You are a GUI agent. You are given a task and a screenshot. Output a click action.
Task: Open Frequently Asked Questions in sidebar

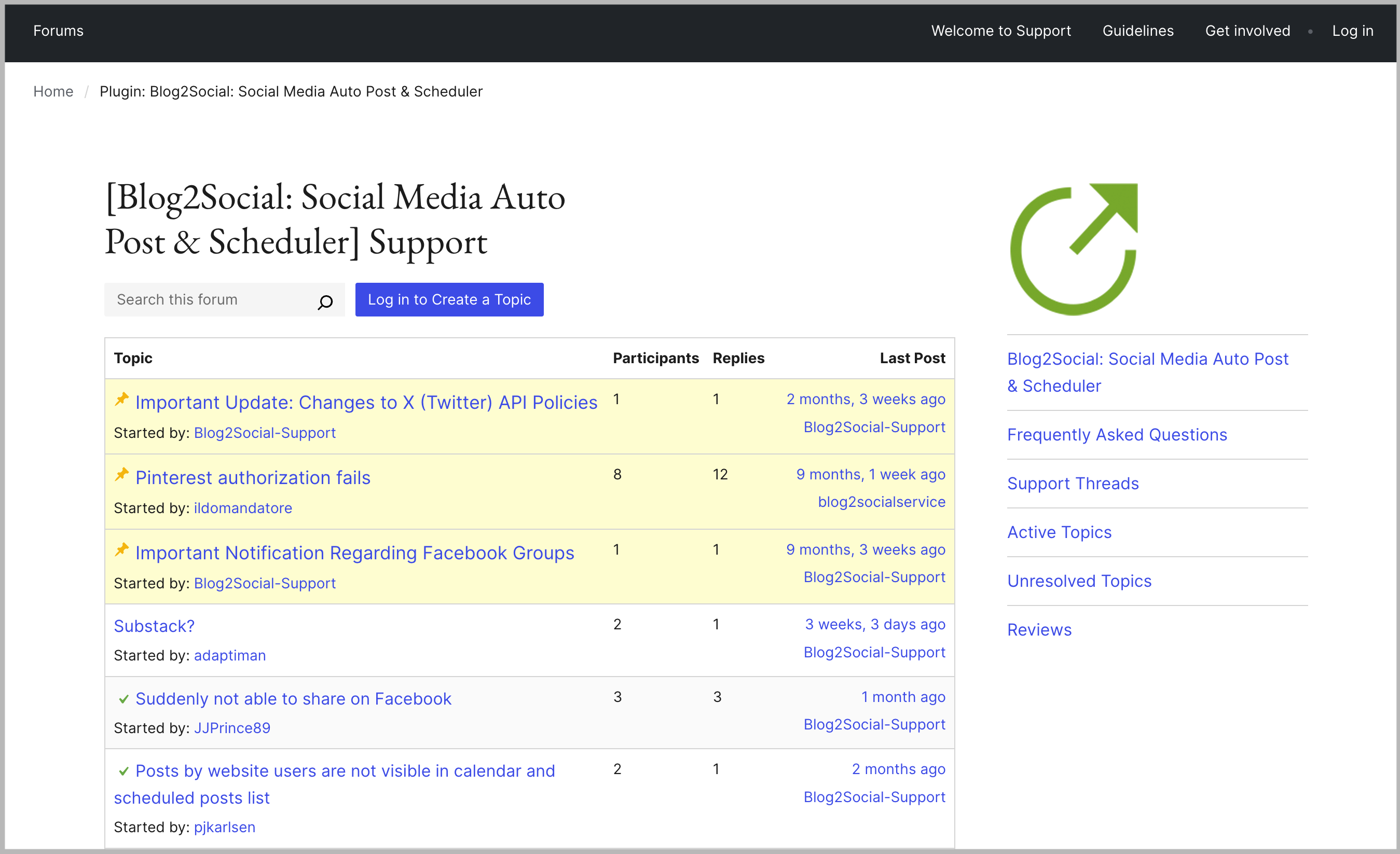coord(1117,435)
